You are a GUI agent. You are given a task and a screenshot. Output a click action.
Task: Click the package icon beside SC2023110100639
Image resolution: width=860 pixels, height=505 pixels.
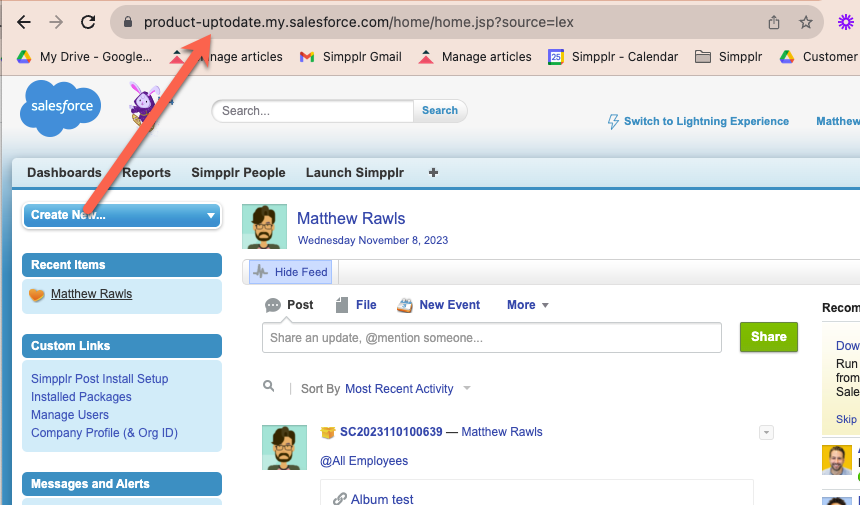pyautogui.click(x=327, y=433)
